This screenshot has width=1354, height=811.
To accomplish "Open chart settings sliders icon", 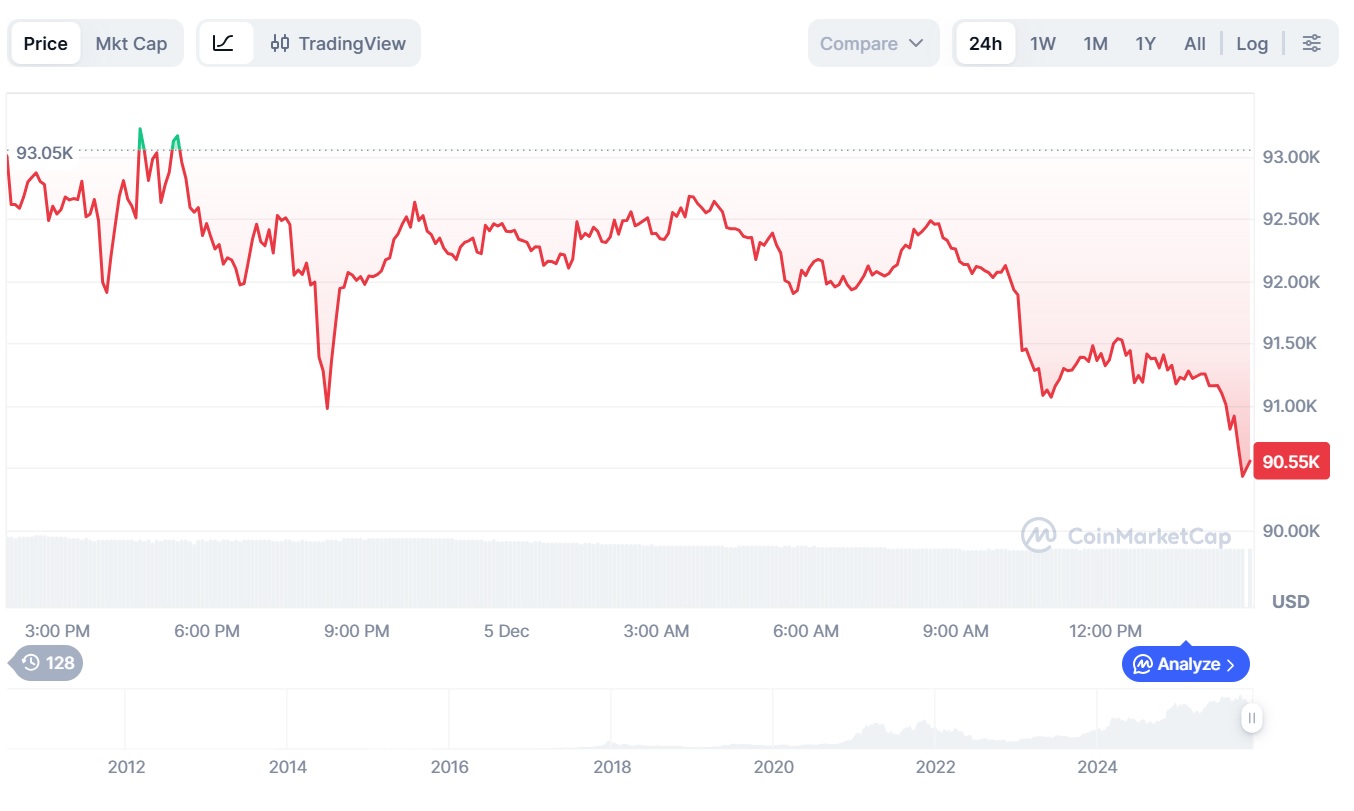I will (1311, 43).
